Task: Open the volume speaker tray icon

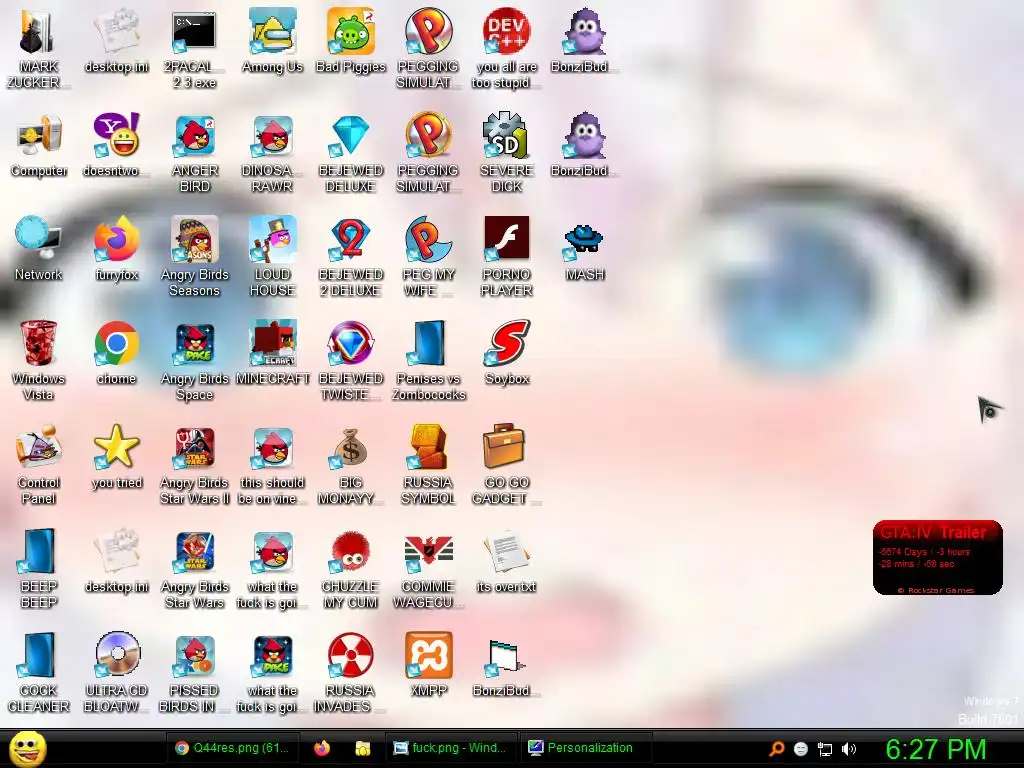Action: point(848,749)
